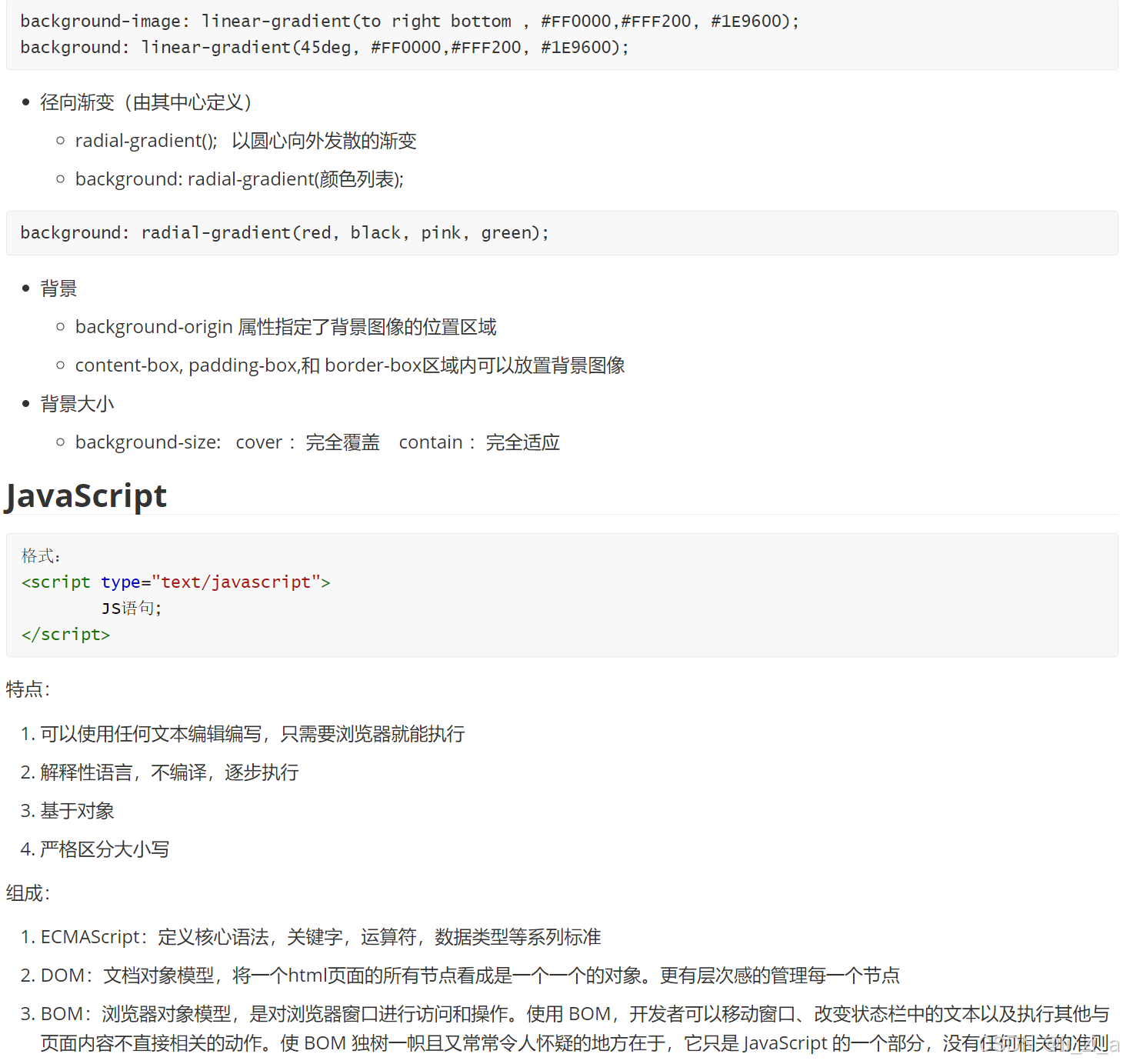
Task: Click the 径向渐变 bullet list item
Action: point(145,102)
